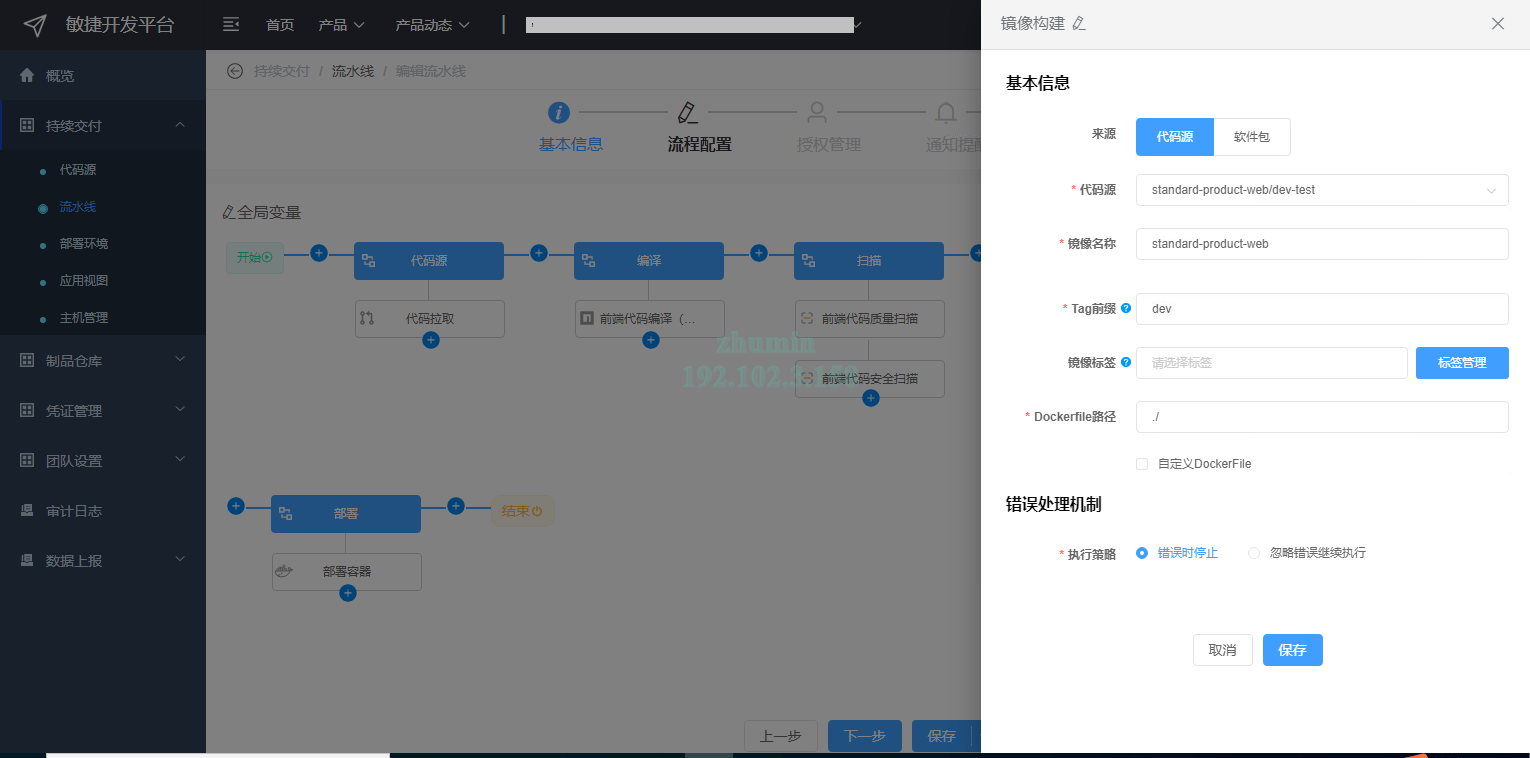This screenshot has height=758, width=1530.
Task: Open the 镜像标签 select box
Action: (x=1272, y=363)
